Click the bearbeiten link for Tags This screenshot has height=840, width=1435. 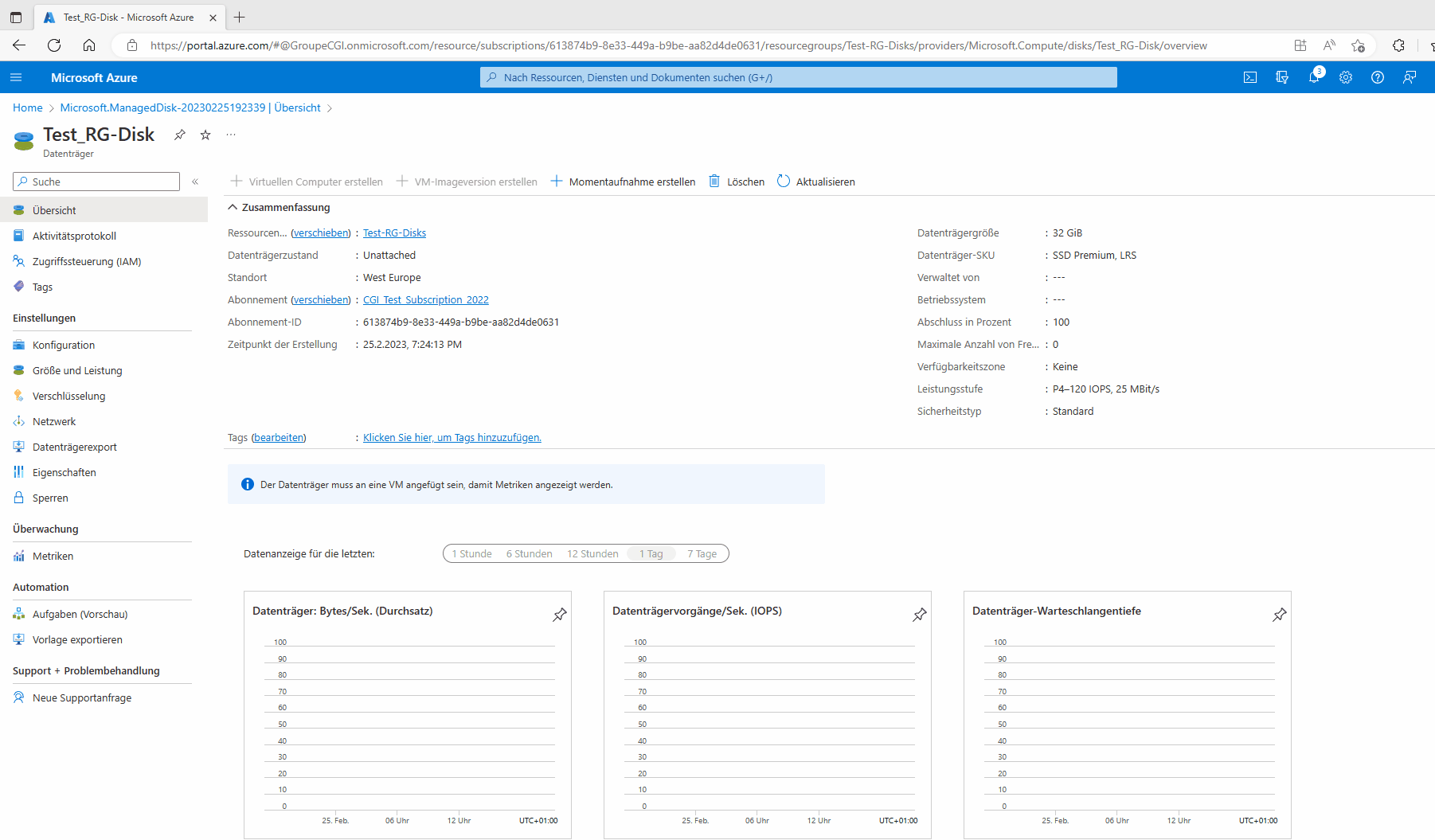(279, 437)
